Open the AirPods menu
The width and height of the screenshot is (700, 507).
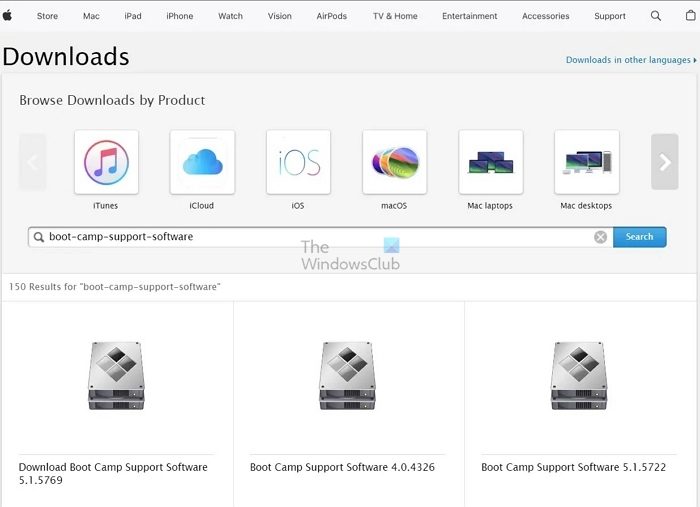(x=332, y=16)
